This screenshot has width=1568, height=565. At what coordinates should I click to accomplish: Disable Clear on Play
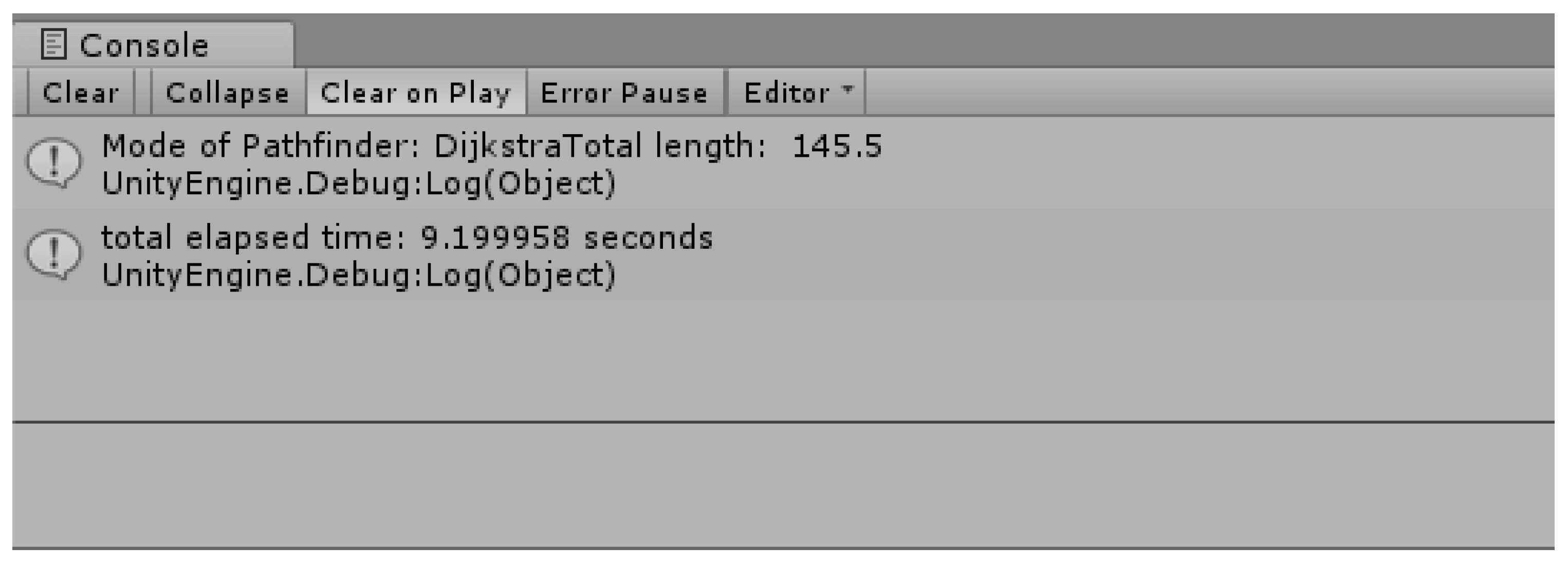pyautogui.click(x=416, y=93)
